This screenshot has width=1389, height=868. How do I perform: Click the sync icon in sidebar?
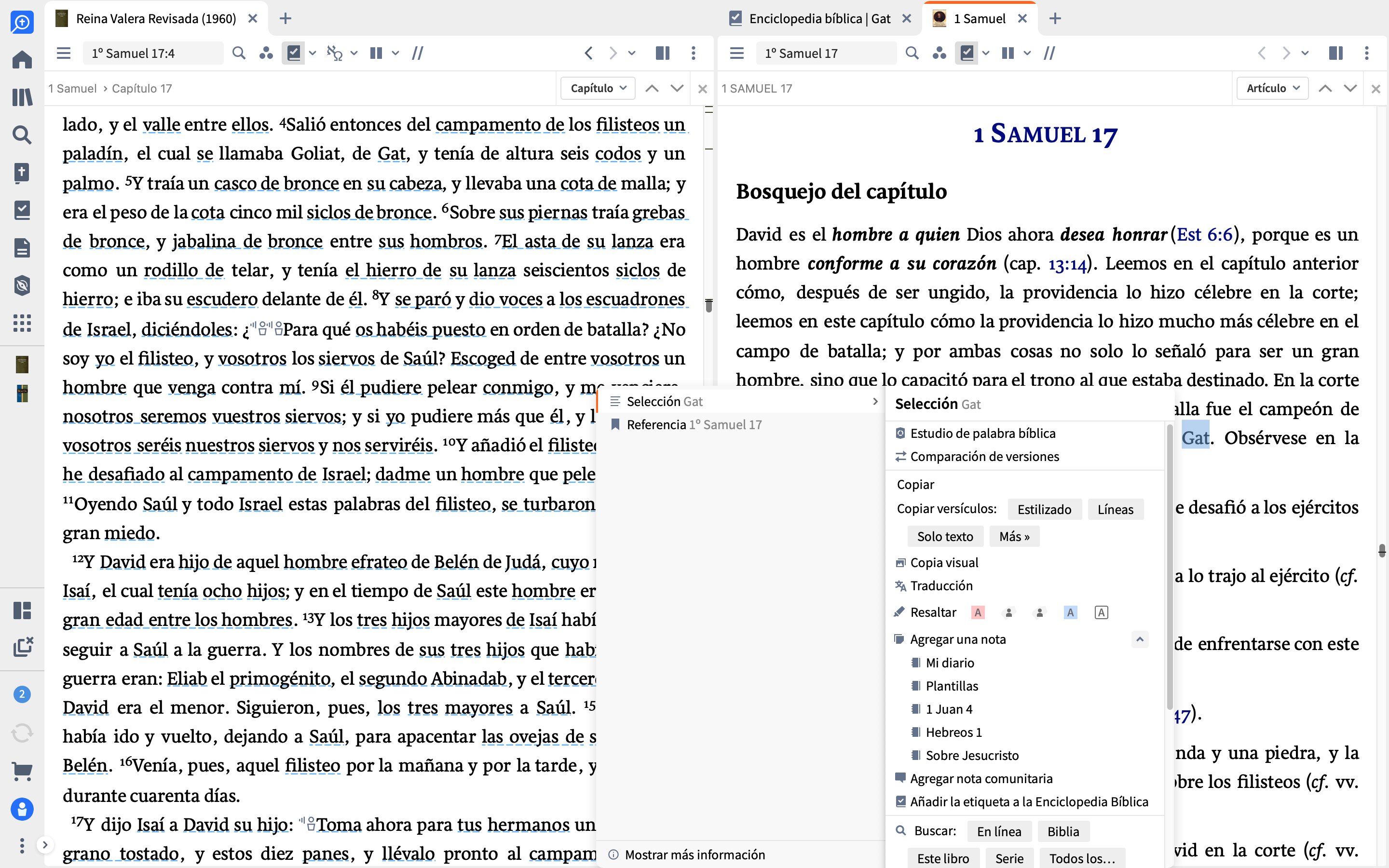pyautogui.click(x=22, y=733)
